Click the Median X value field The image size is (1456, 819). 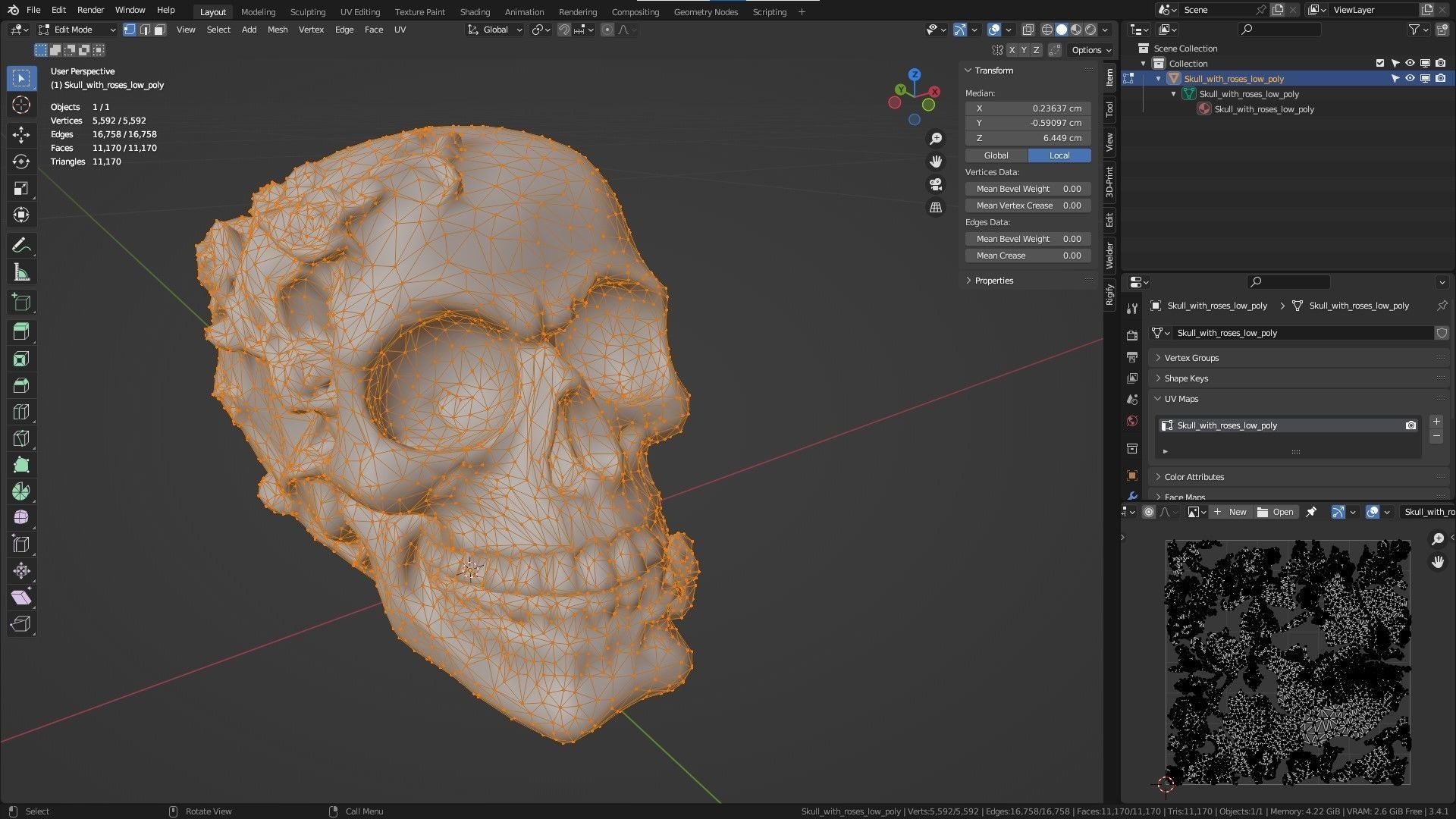point(1028,108)
